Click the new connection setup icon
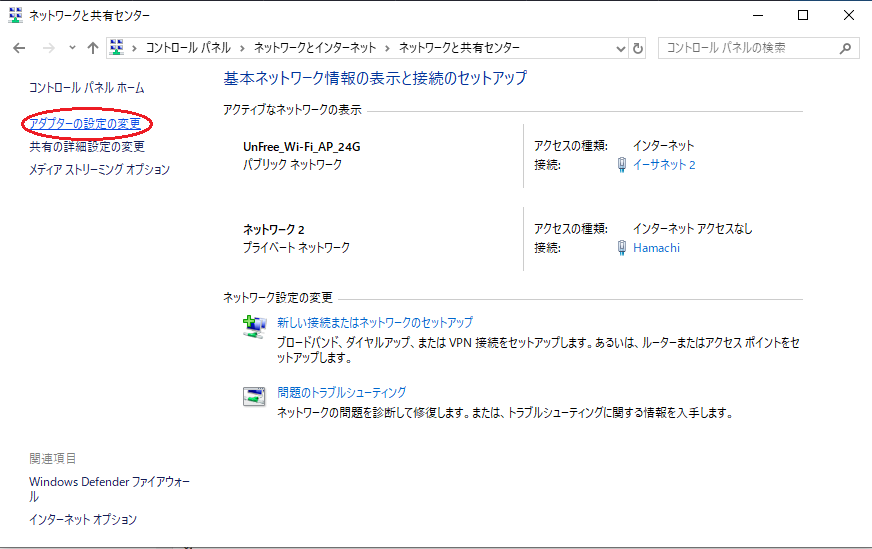The width and height of the screenshot is (872, 549). click(x=254, y=327)
